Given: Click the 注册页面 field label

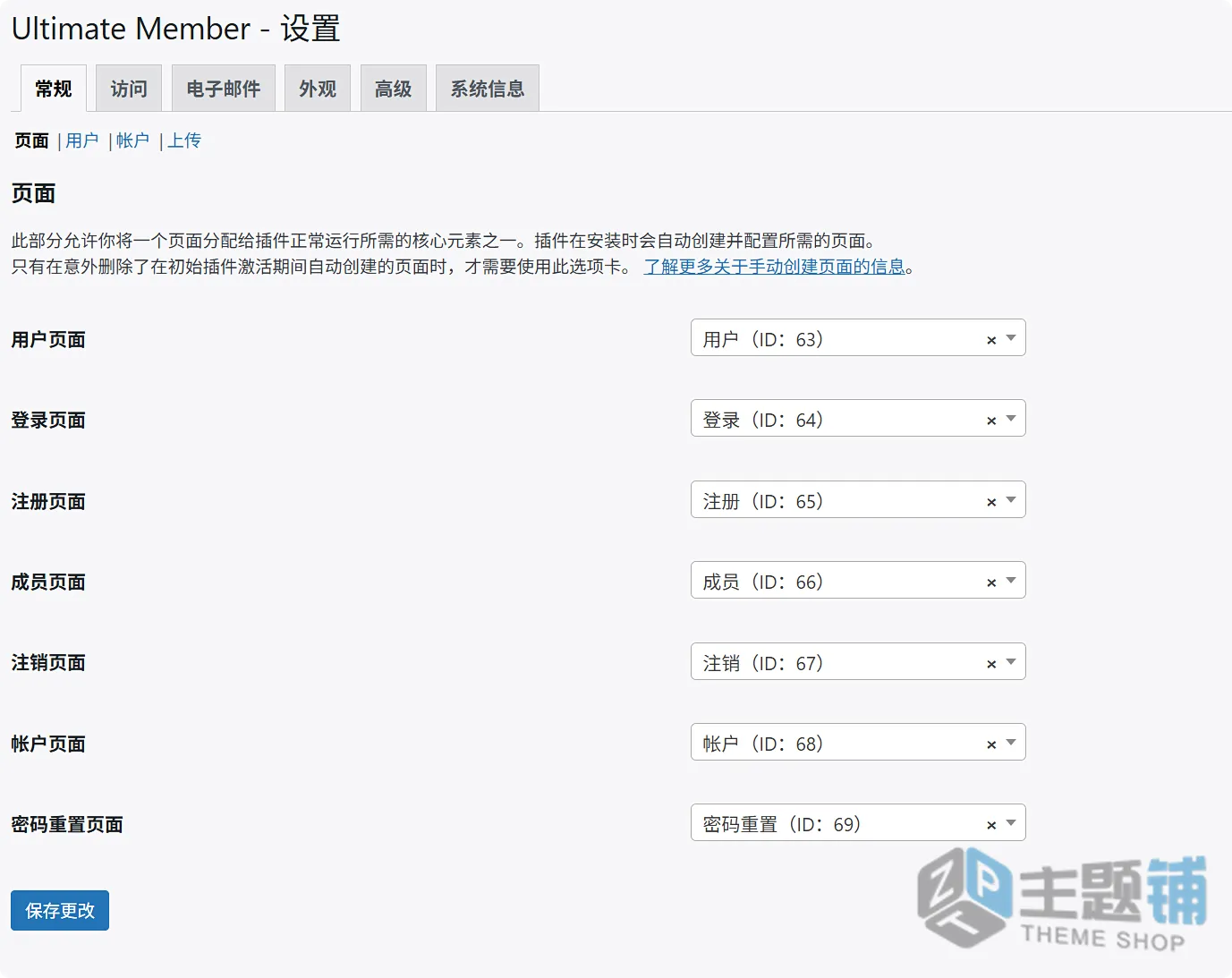Looking at the screenshot, I should (48, 501).
